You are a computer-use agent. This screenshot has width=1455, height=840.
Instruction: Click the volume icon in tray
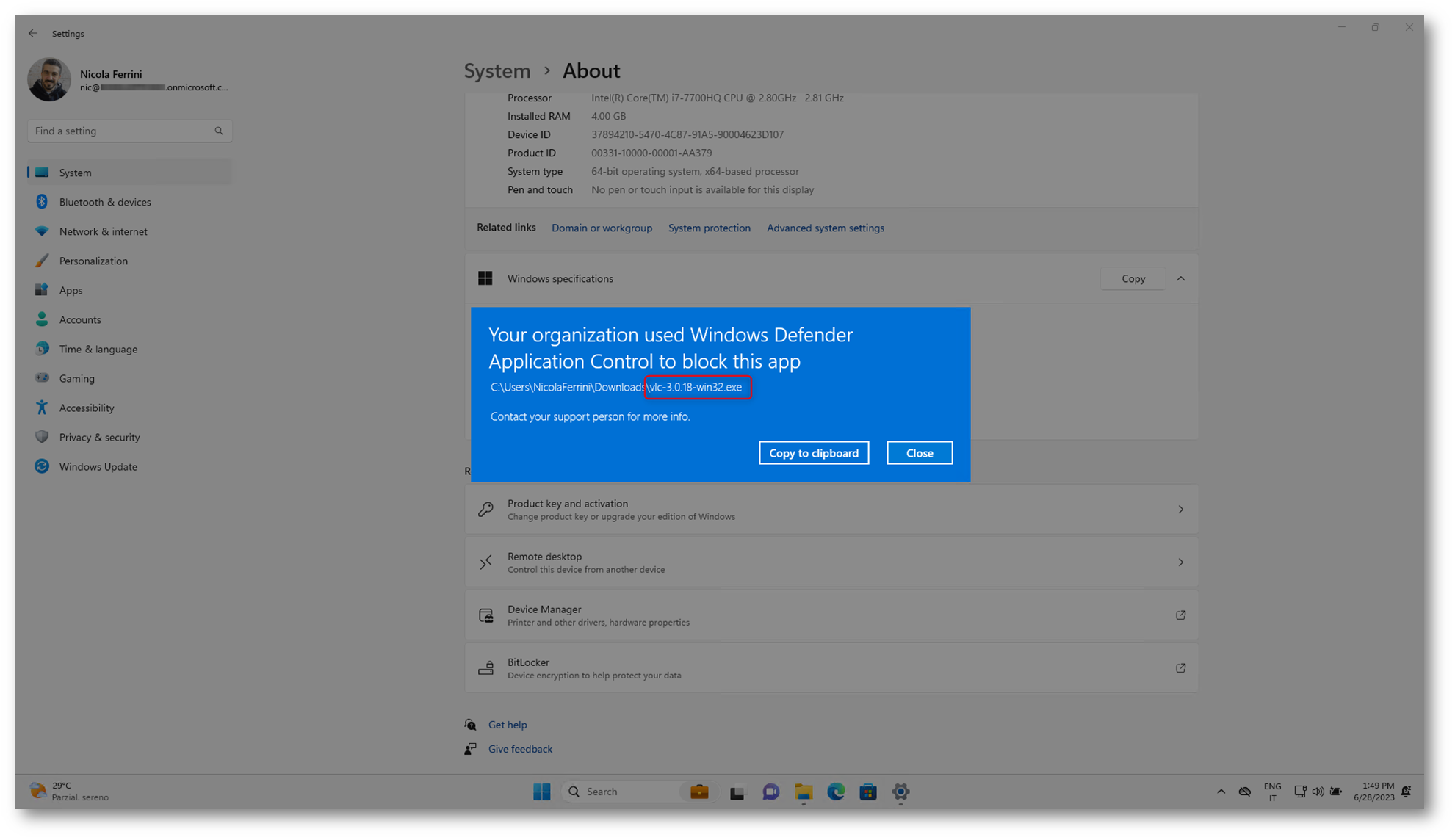click(x=1318, y=792)
